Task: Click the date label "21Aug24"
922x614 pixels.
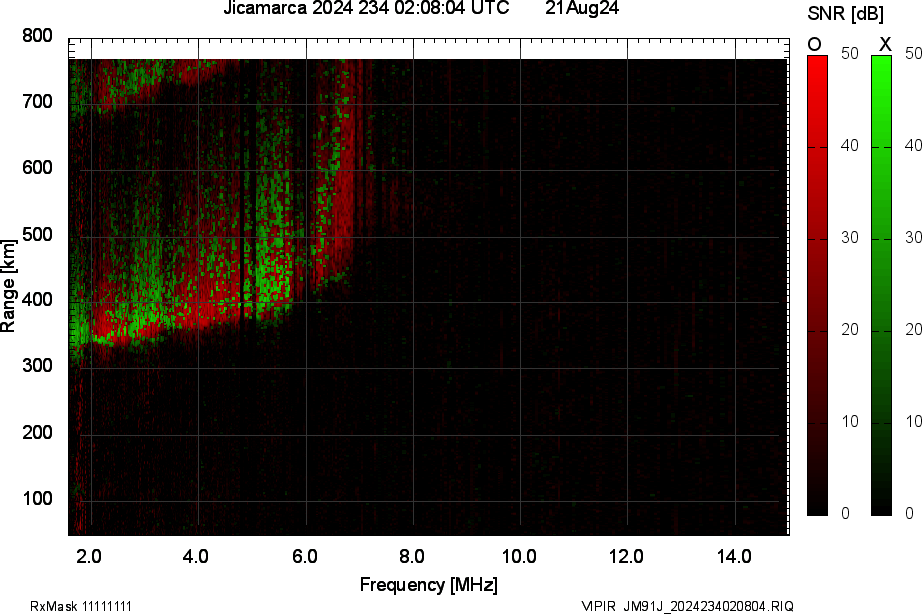Action: 582,8
